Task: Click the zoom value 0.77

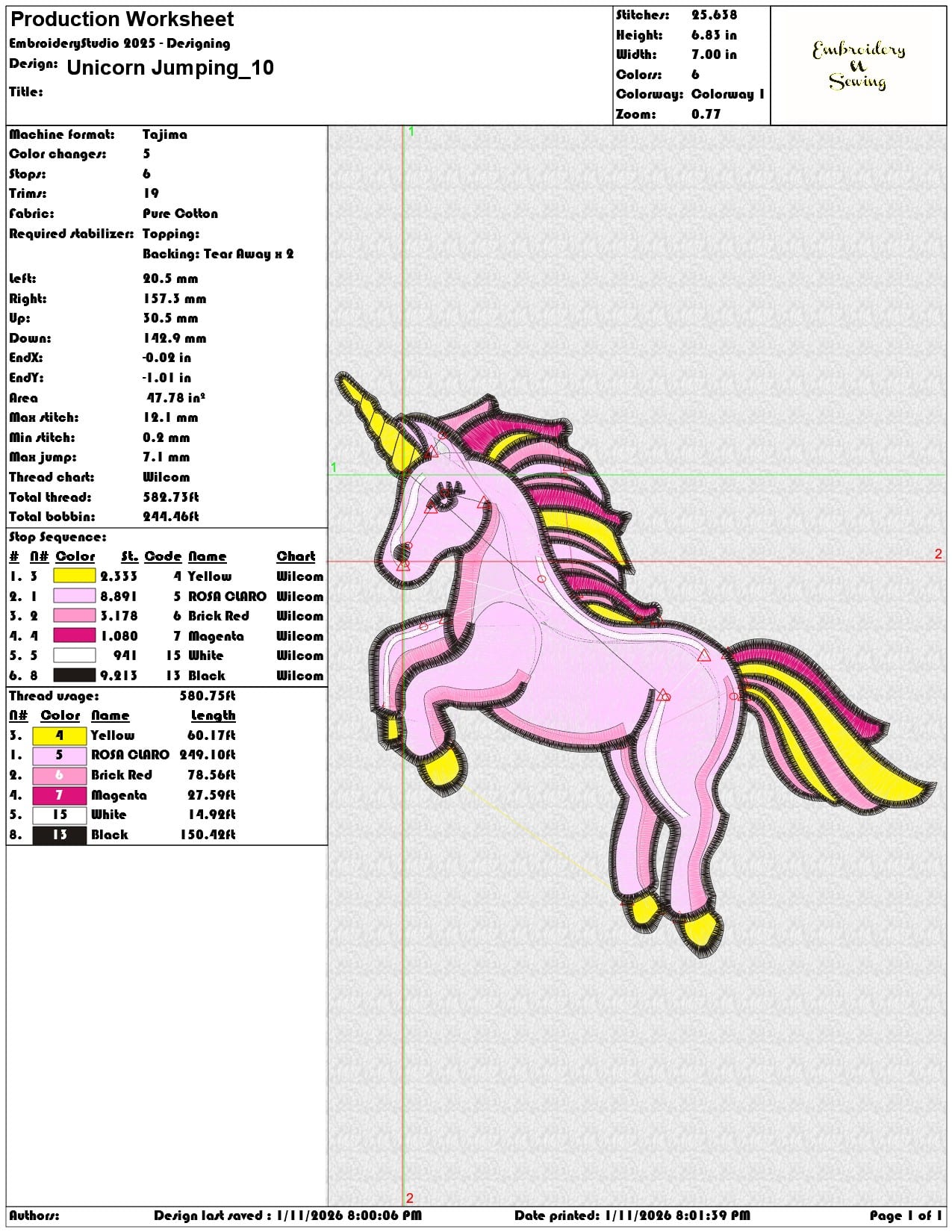Action: pyautogui.click(x=706, y=114)
